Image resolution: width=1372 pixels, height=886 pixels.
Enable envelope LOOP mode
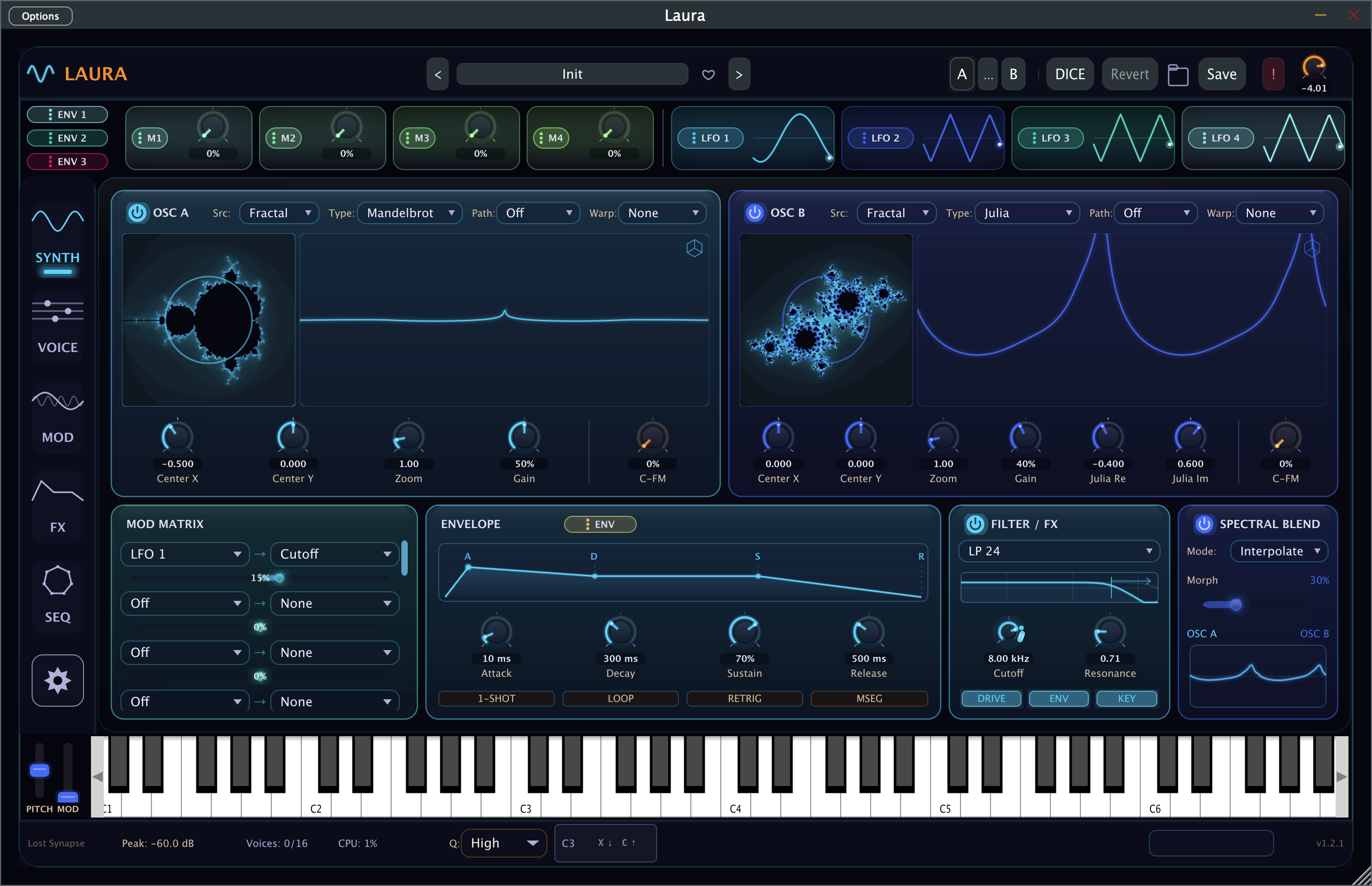621,698
